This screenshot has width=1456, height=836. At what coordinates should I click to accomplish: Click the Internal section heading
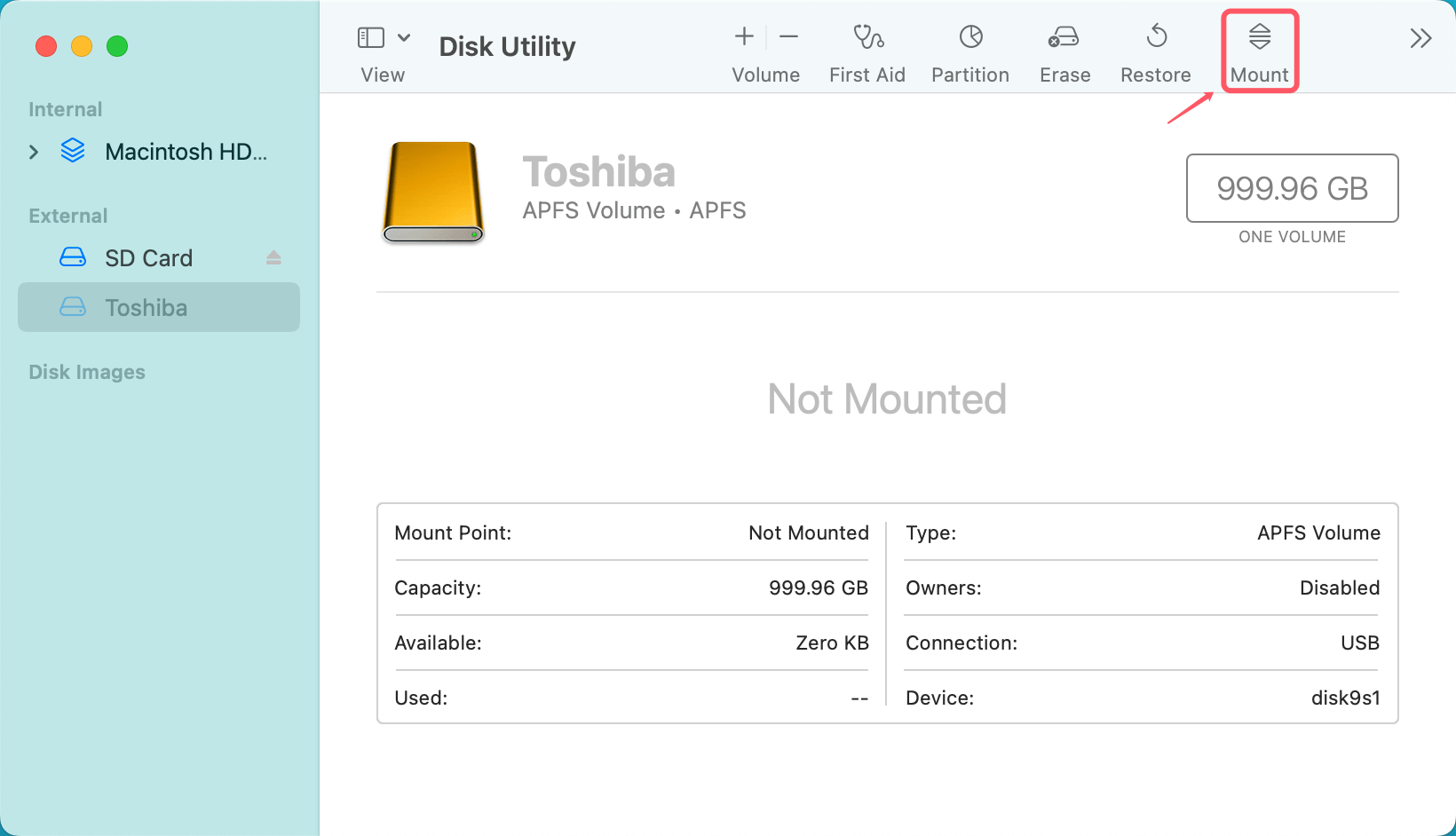pos(65,109)
